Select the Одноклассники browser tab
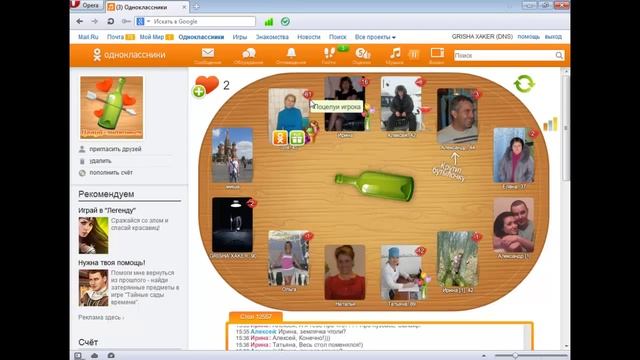The height and width of the screenshot is (360, 640). point(147,7)
